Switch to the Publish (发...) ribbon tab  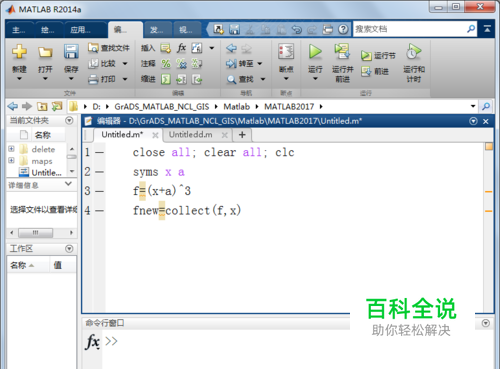click(x=157, y=30)
